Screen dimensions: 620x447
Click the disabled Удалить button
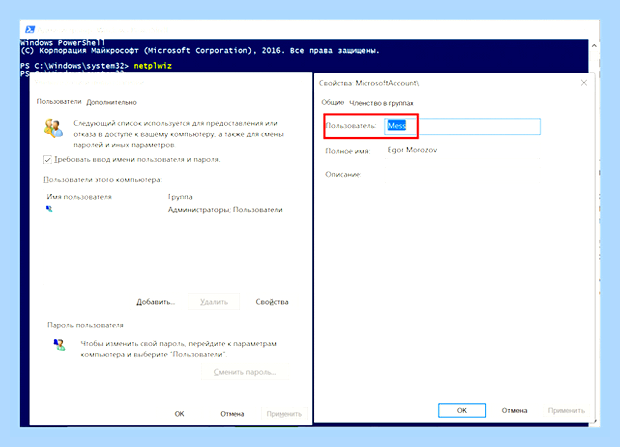214,302
